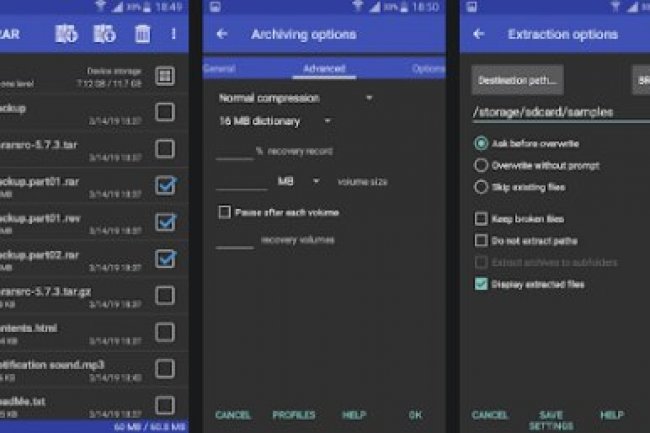Tap Help in Extraction options

[612, 415]
